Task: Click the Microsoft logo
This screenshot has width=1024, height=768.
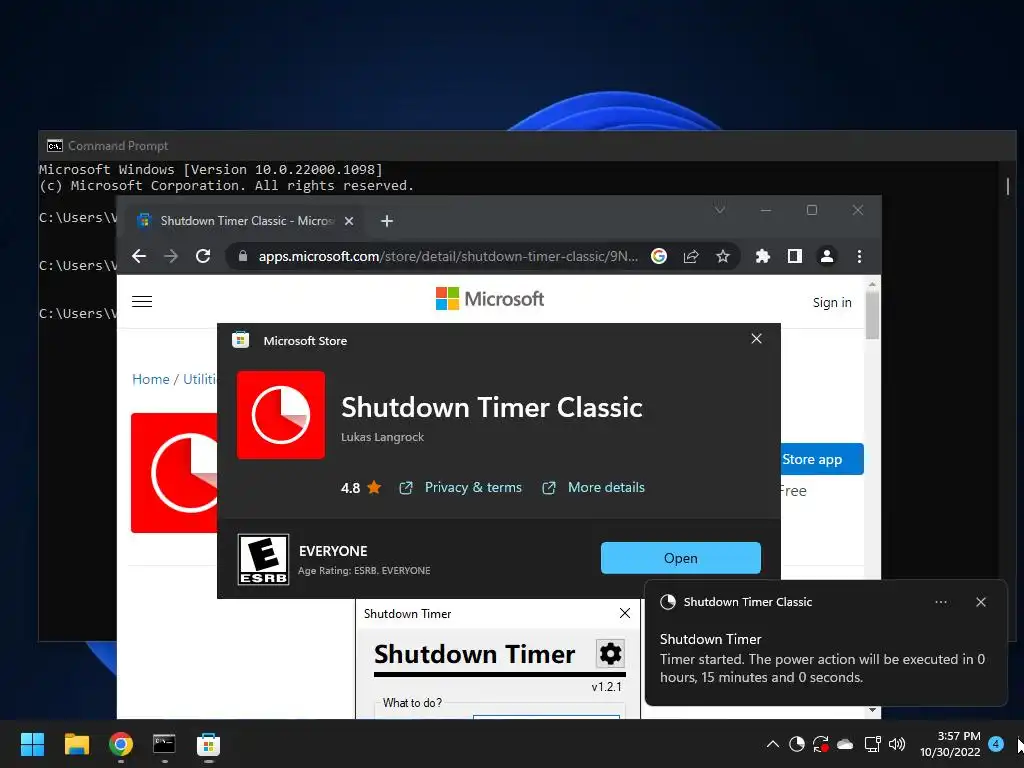Action: pos(490,299)
